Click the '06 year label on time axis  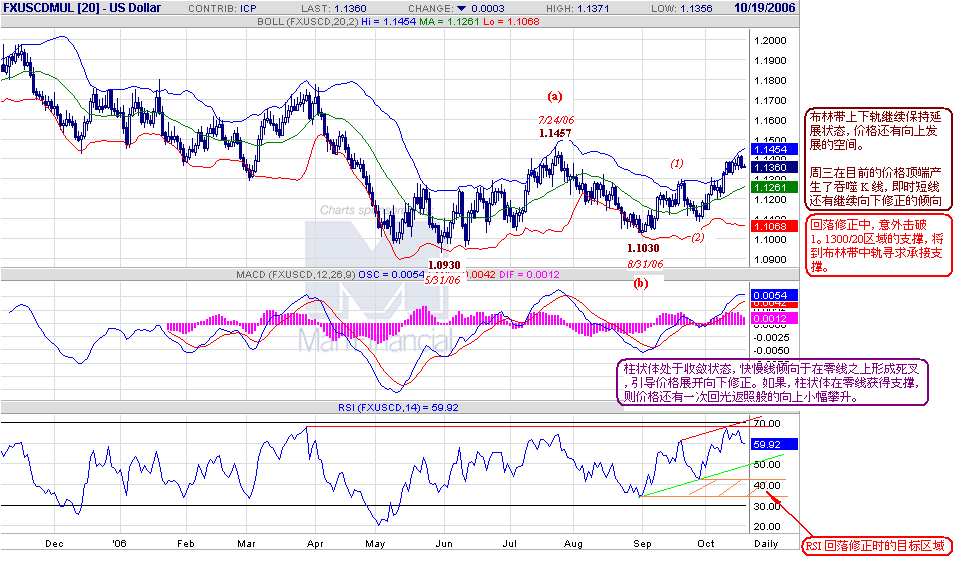click(119, 544)
